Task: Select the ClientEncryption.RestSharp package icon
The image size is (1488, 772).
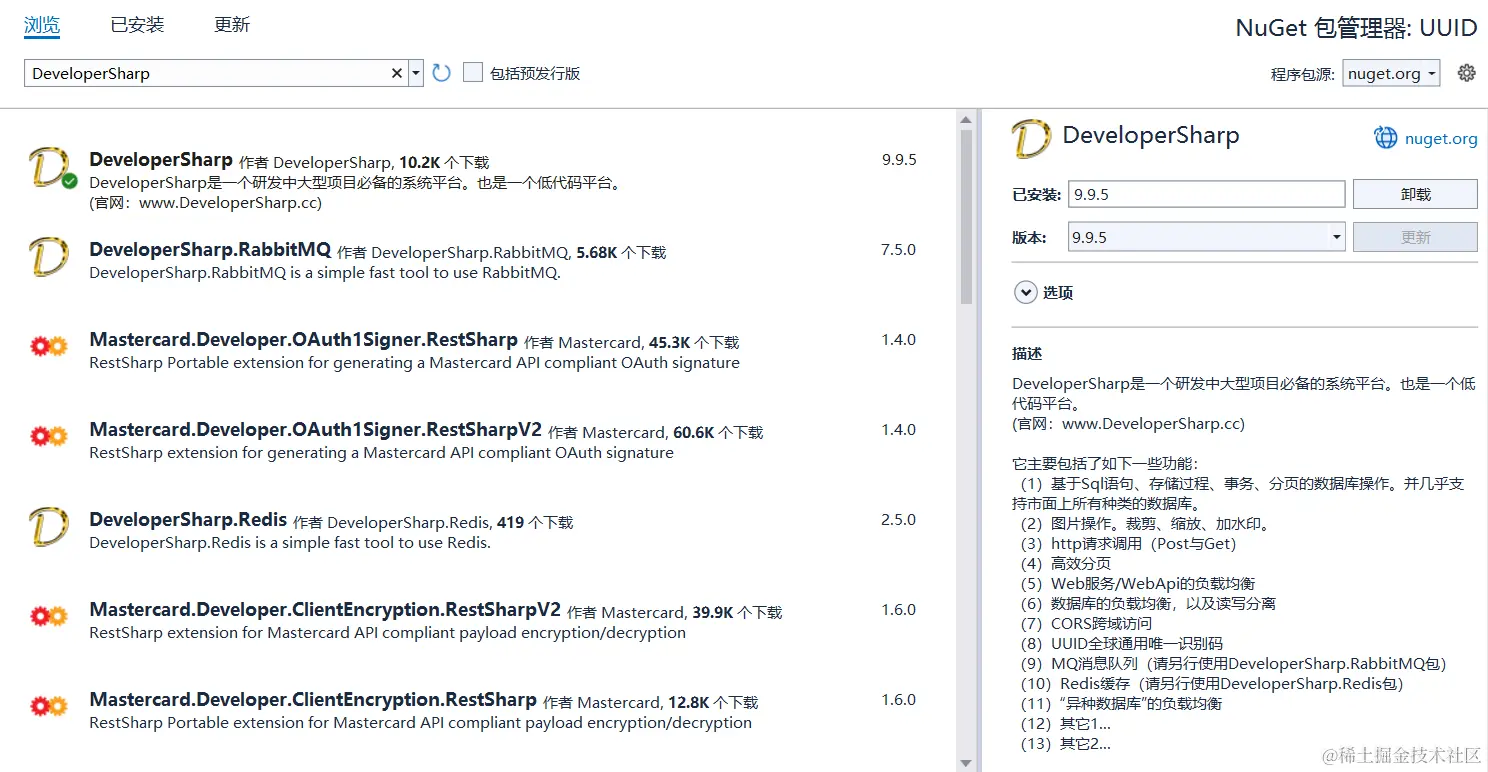Action: [48, 707]
